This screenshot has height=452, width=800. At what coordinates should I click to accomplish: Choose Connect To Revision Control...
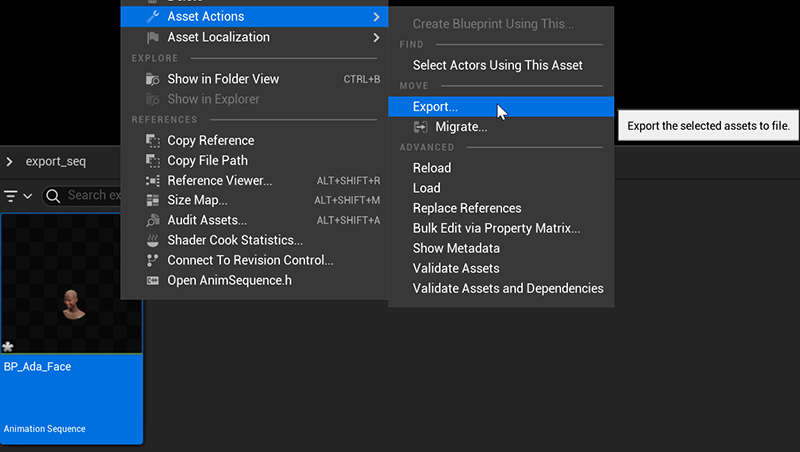tap(254, 260)
